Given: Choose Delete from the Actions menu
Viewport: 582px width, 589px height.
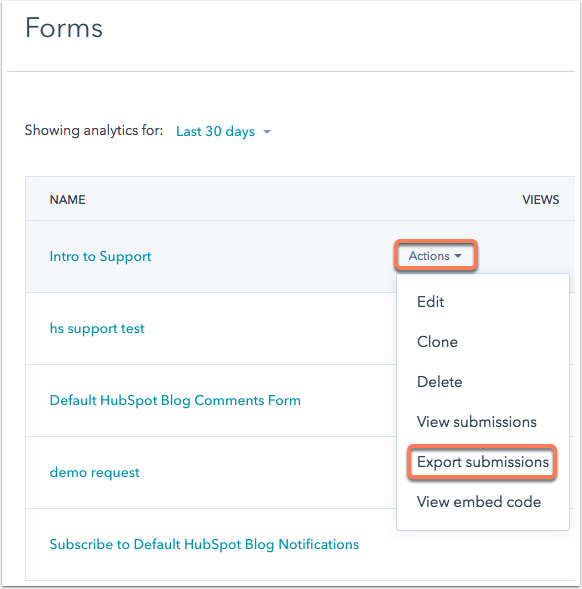Looking at the screenshot, I should (x=440, y=382).
